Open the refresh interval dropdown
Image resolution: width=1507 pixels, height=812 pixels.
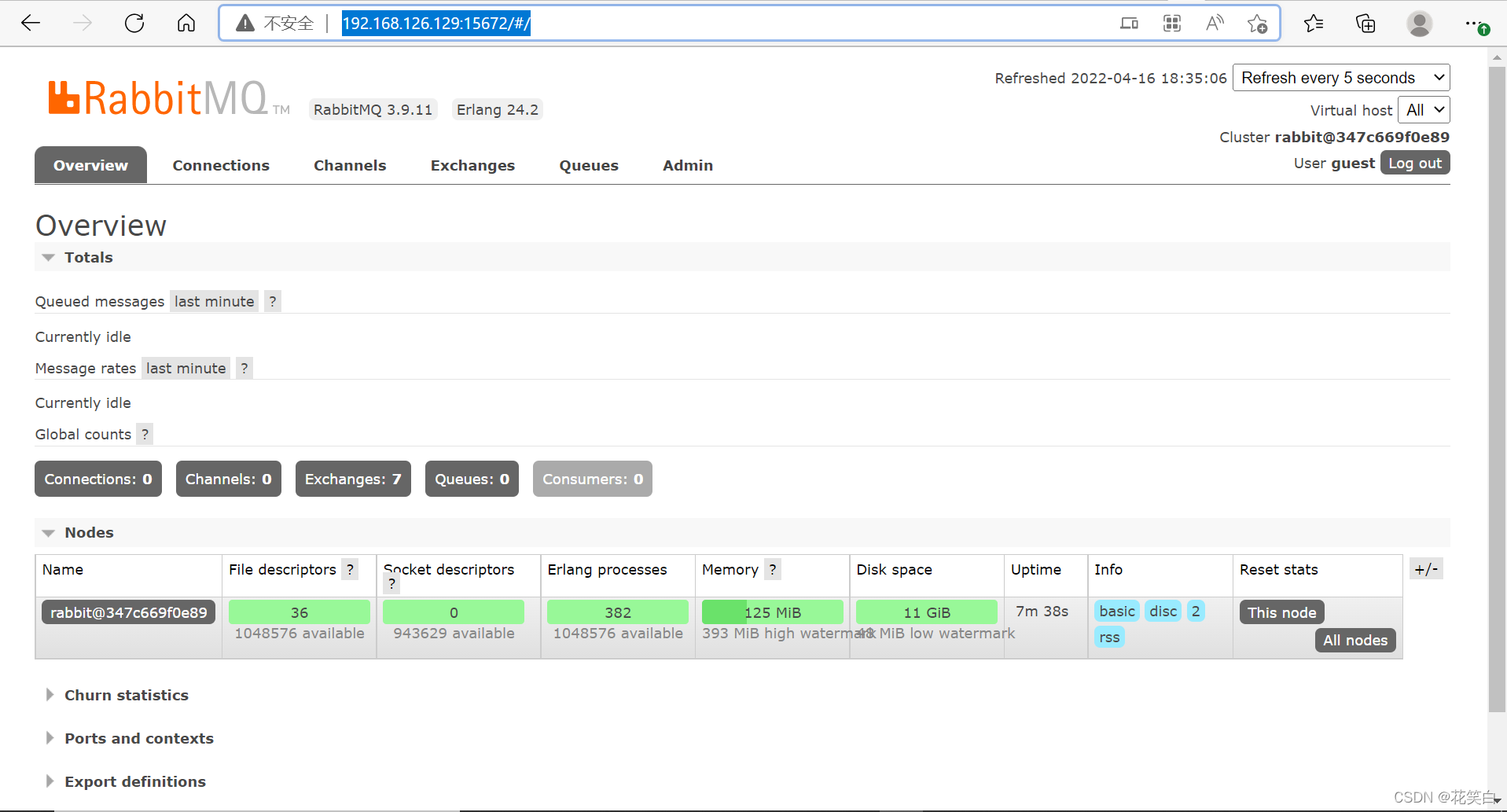tap(1341, 78)
